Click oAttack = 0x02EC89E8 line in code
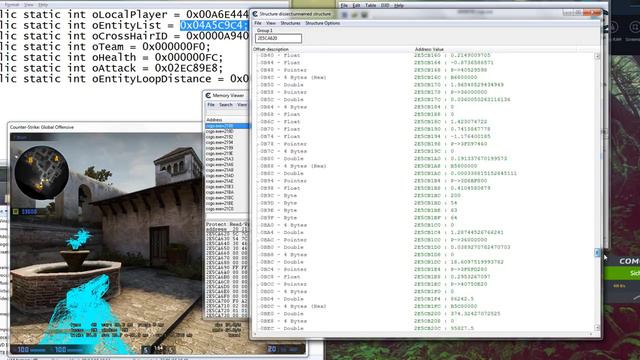640x360 pixels. pyautogui.click(x=111, y=68)
